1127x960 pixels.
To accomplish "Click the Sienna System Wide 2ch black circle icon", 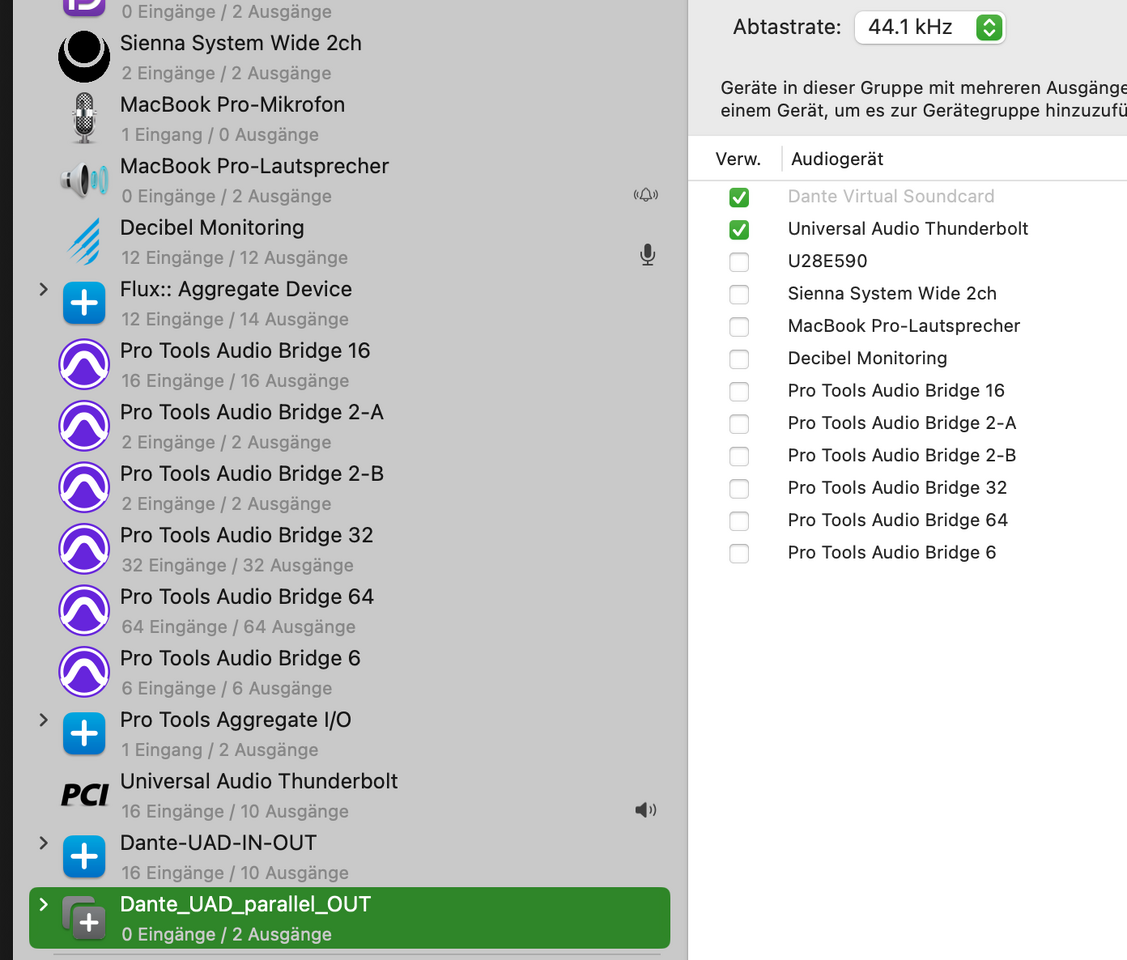I will click(x=84, y=57).
